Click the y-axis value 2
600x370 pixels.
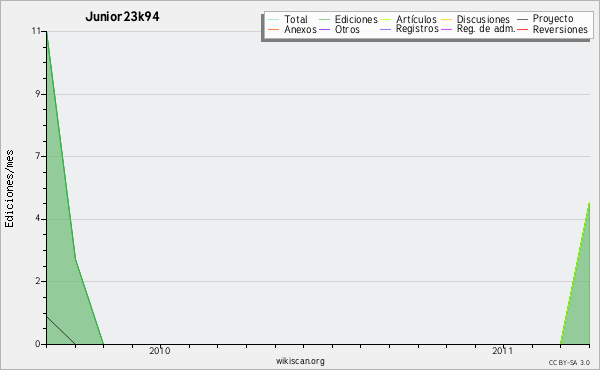pos(38,281)
